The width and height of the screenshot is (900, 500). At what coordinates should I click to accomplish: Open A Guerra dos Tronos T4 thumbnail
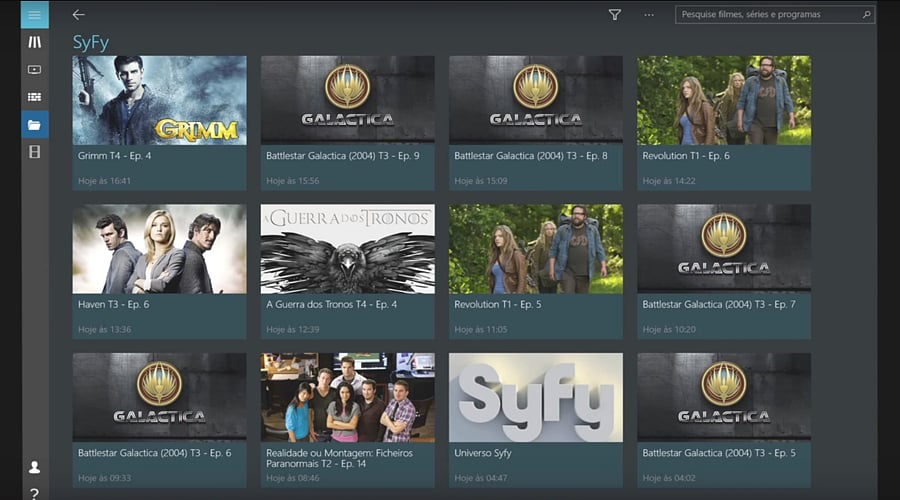pos(348,249)
